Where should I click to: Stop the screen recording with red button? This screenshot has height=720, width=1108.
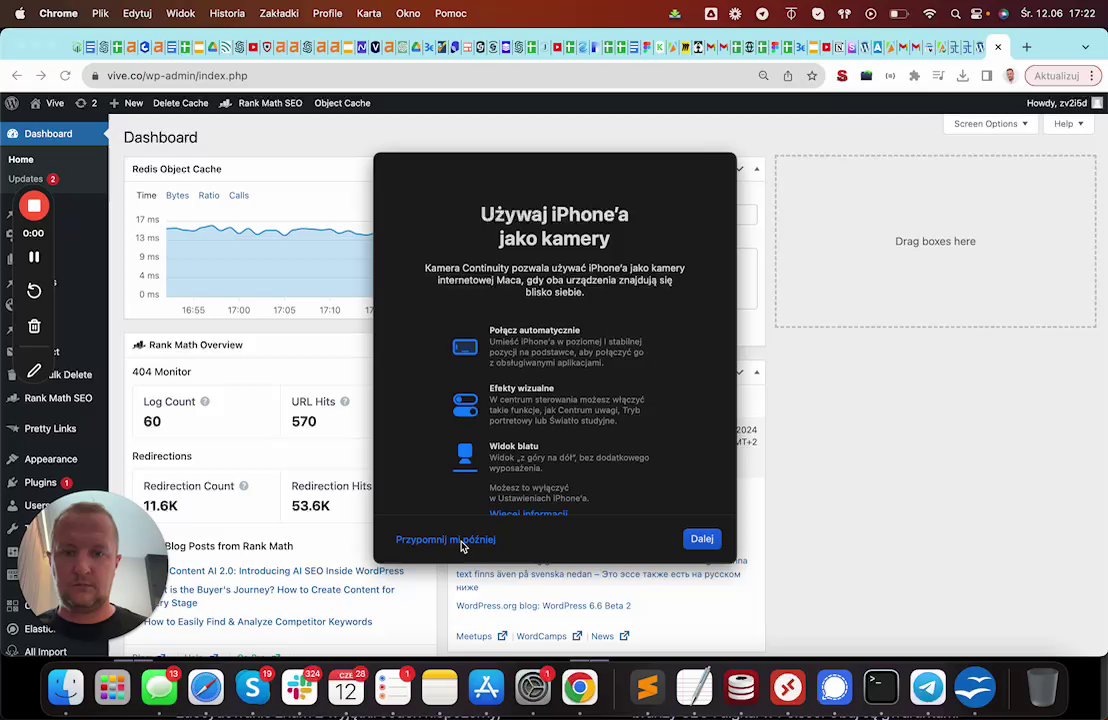(x=34, y=206)
